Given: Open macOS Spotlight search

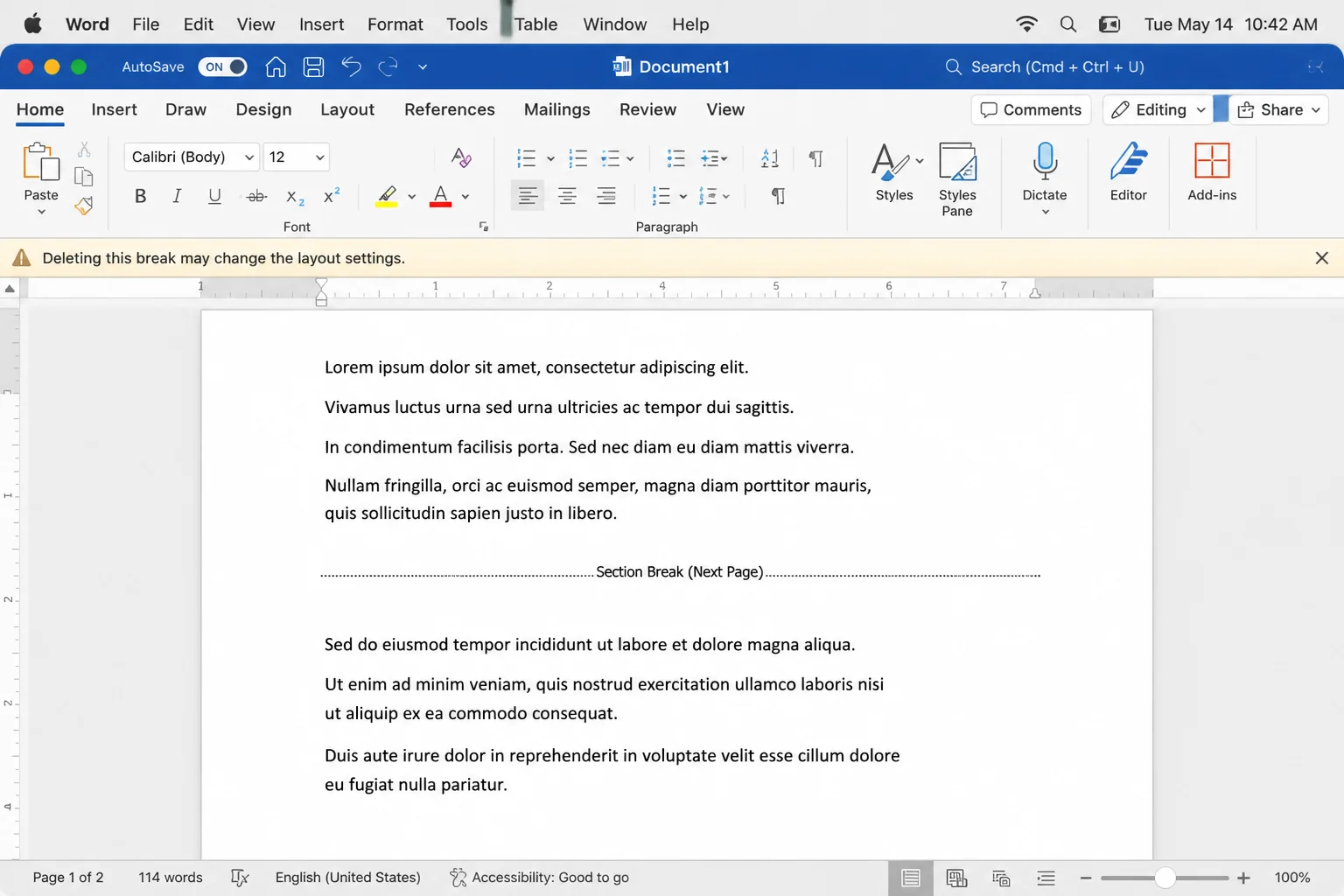Looking at the screenshot, I should 1067,24.
